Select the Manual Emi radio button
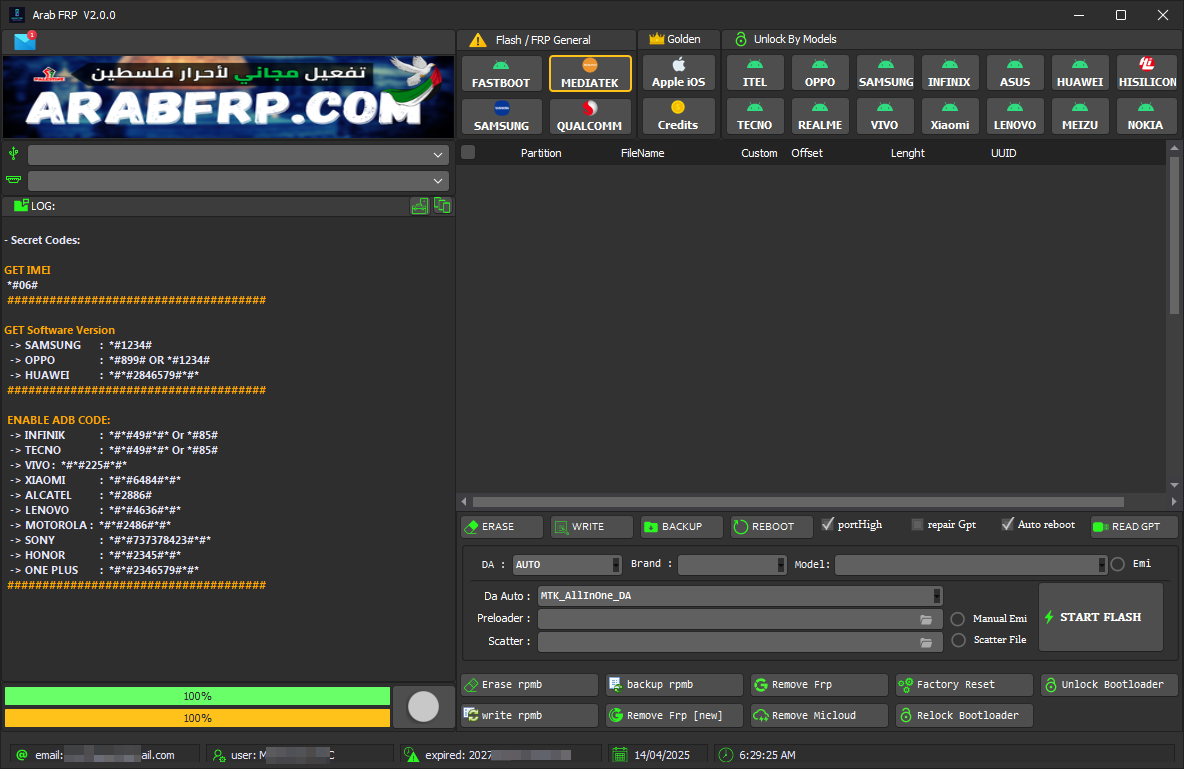This screenshot has height=769, width=1184. pos(957,619)
